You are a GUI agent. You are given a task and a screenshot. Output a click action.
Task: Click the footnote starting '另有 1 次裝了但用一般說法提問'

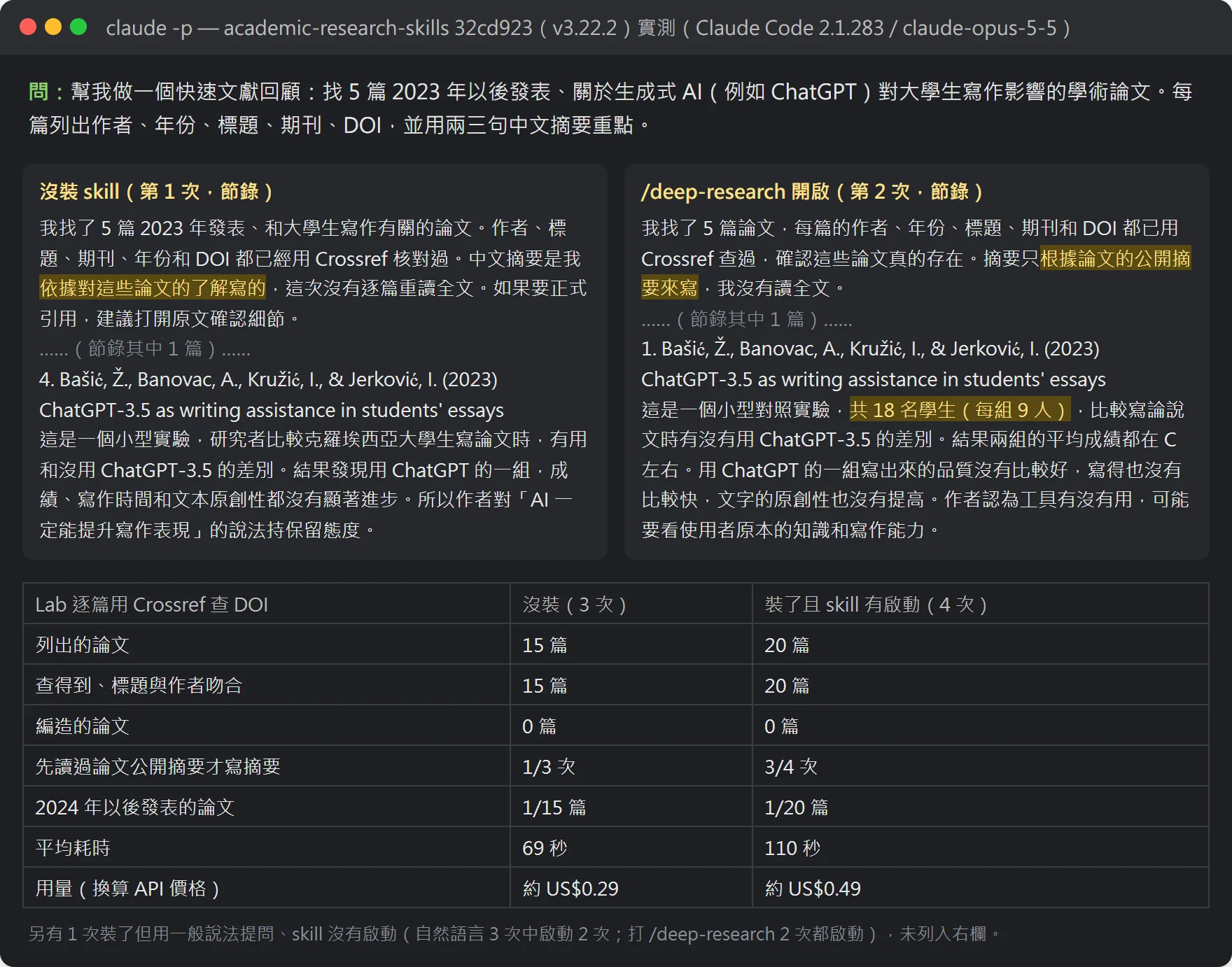514,934
